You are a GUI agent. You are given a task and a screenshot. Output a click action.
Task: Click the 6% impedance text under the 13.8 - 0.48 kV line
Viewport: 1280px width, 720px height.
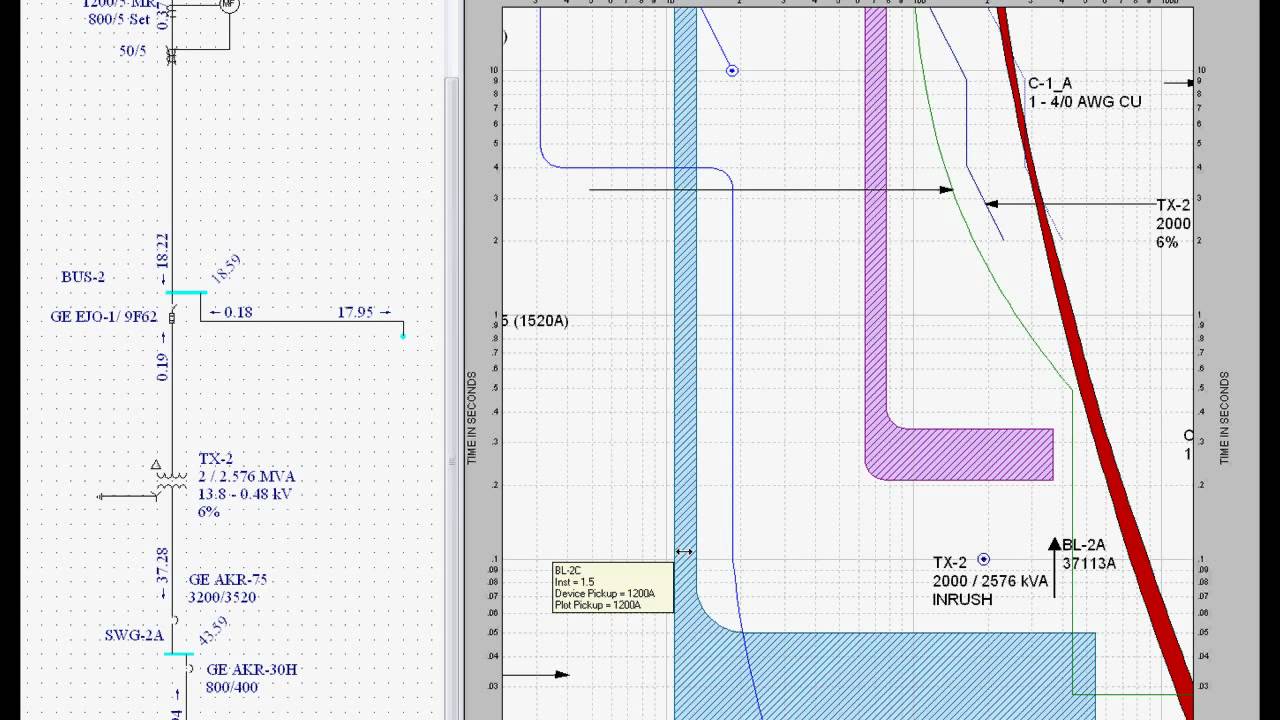208,512
